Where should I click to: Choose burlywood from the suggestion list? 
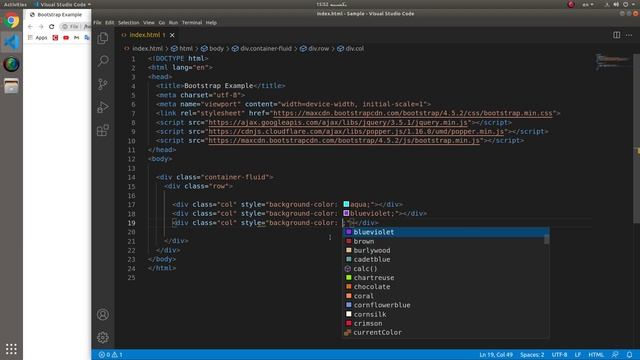(x=445, y=250)
